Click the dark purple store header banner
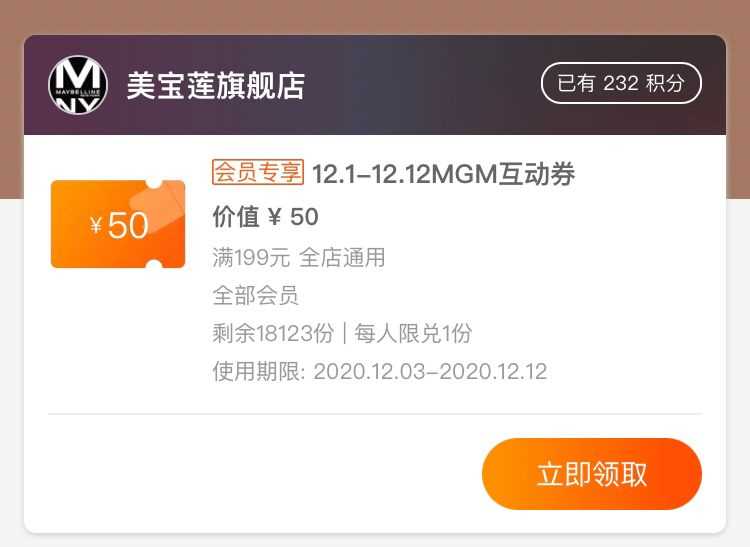Image resolution: width=750 pixels, height=547 pixels. coord(375,85)
